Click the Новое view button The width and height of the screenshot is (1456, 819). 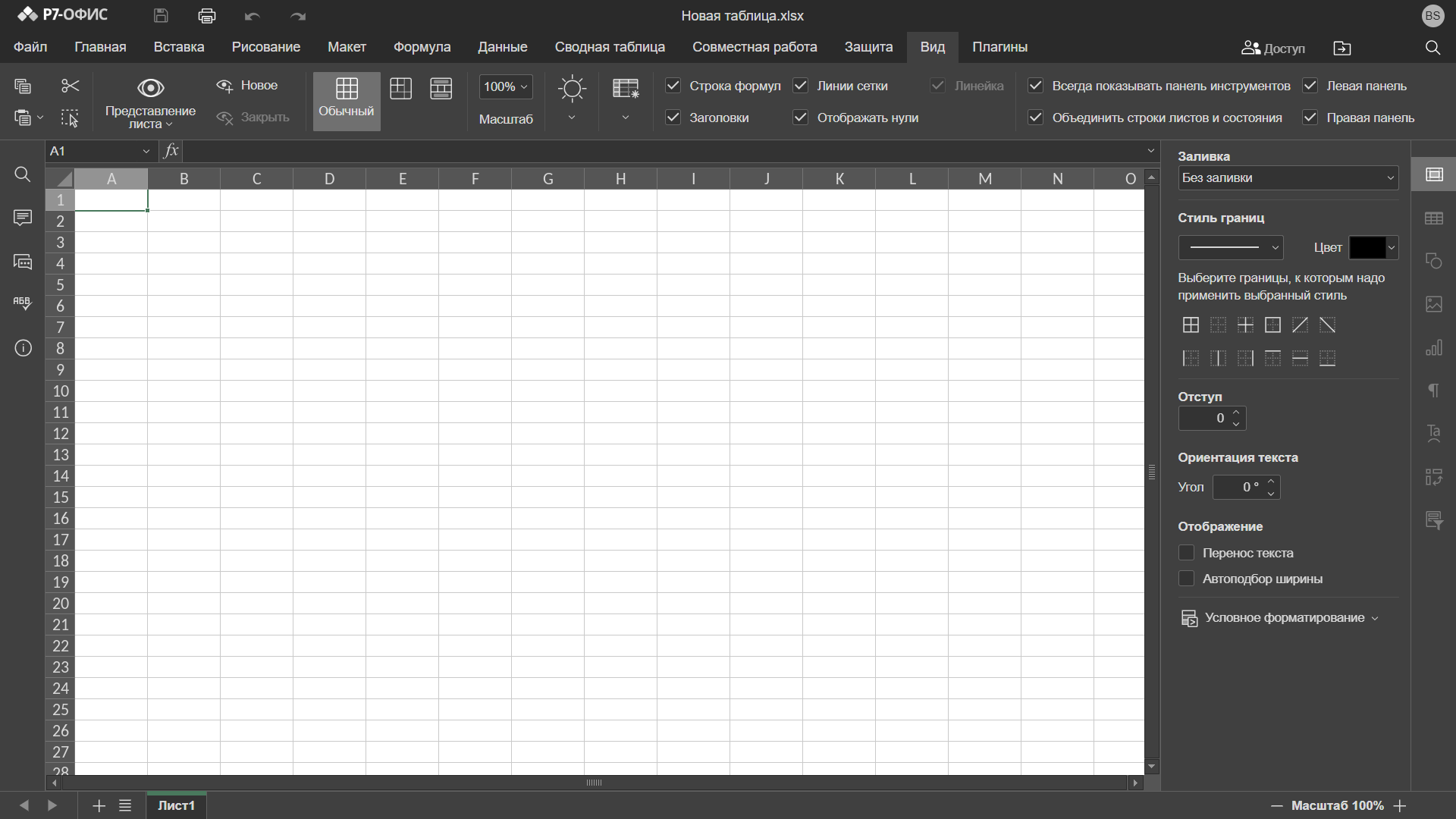[x=247, y=86]
